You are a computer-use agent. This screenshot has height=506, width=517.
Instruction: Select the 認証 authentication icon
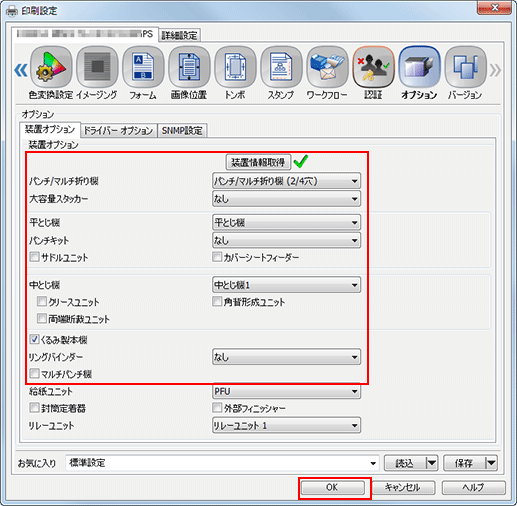coord(373,67)
